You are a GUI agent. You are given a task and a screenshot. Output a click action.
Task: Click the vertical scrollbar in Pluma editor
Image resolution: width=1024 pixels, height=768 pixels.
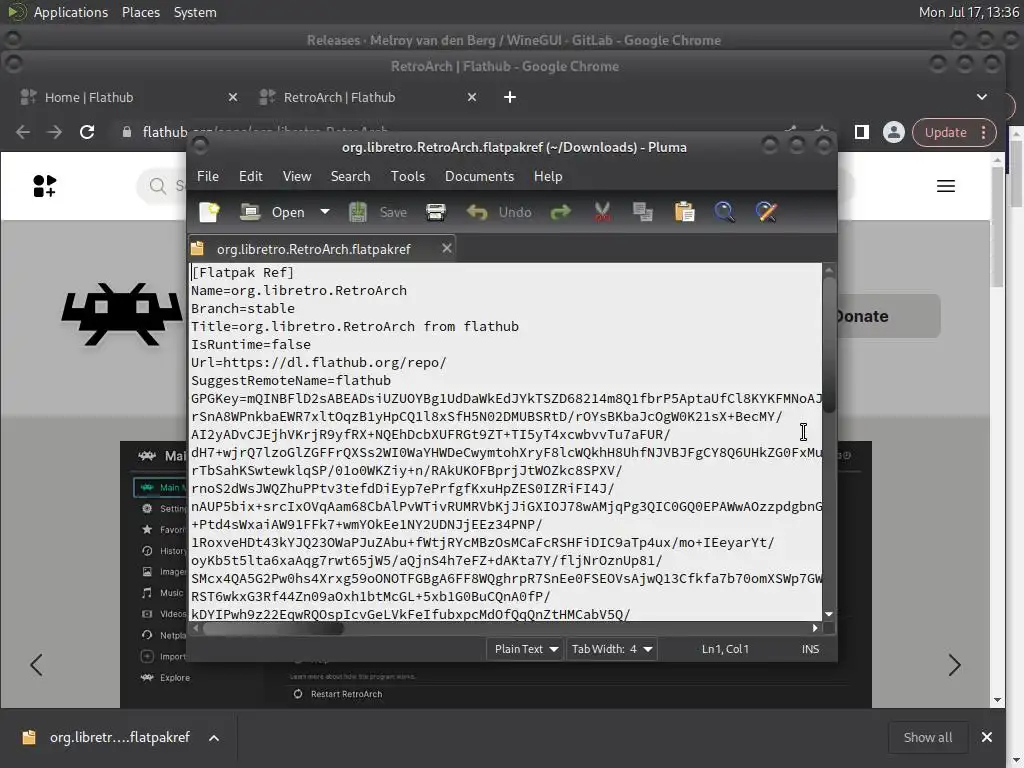point(829,346)
